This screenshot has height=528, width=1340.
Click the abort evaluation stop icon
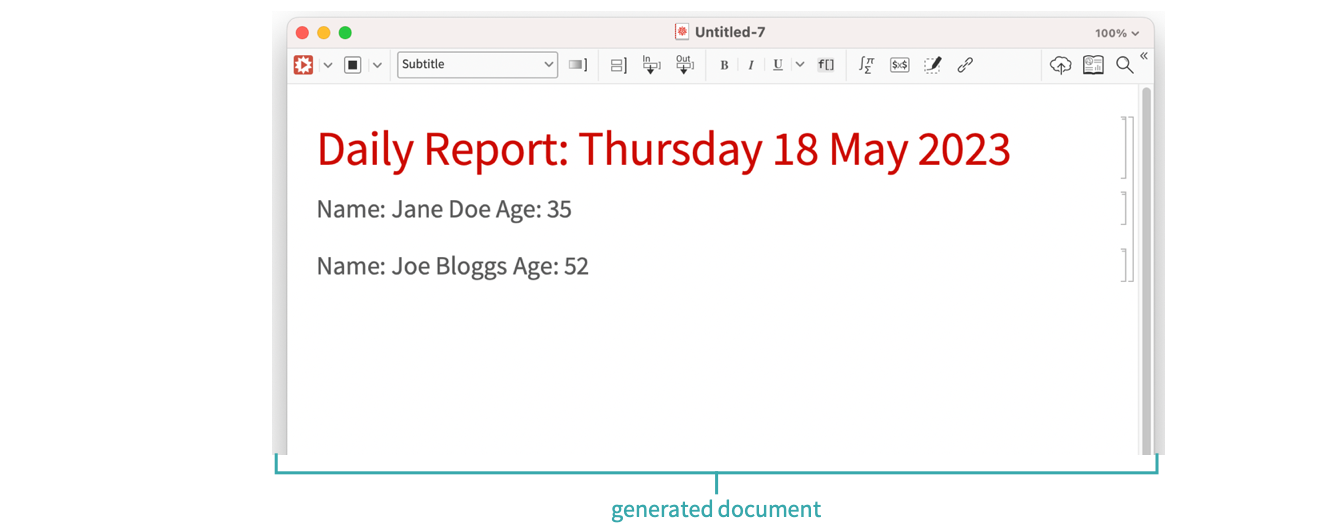(x=352, y=65)
